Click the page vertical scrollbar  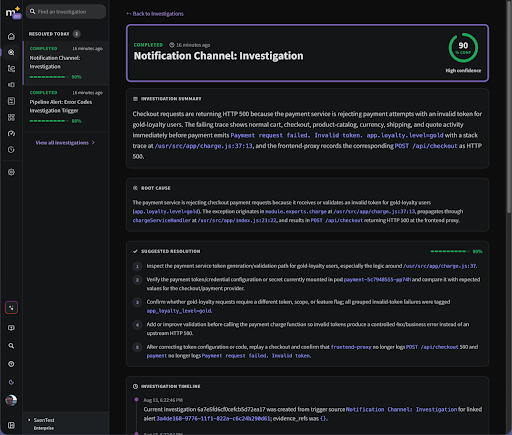click(x=509, y=107)
